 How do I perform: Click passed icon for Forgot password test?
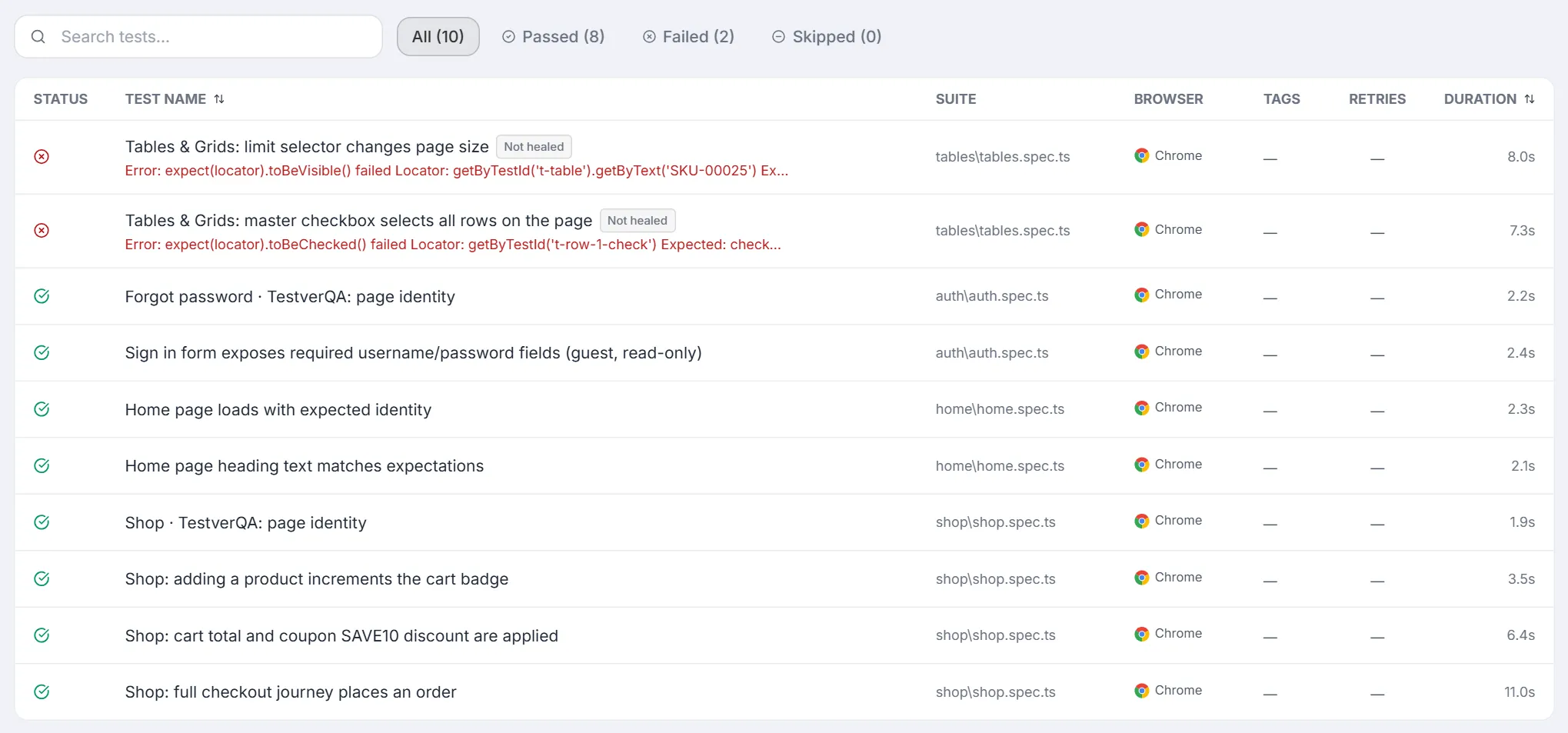pos(42,296)
